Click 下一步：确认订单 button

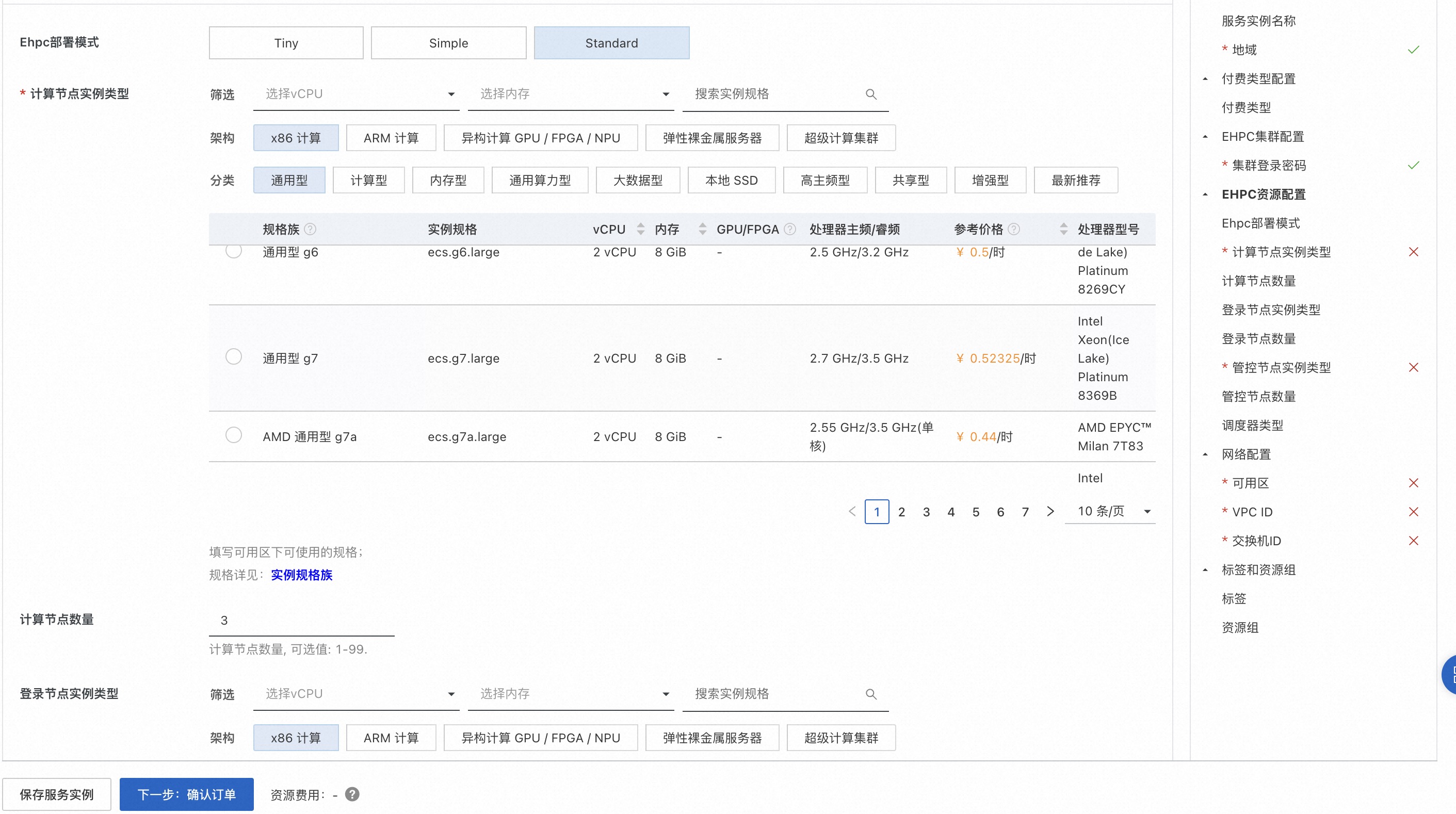(187, 794)
